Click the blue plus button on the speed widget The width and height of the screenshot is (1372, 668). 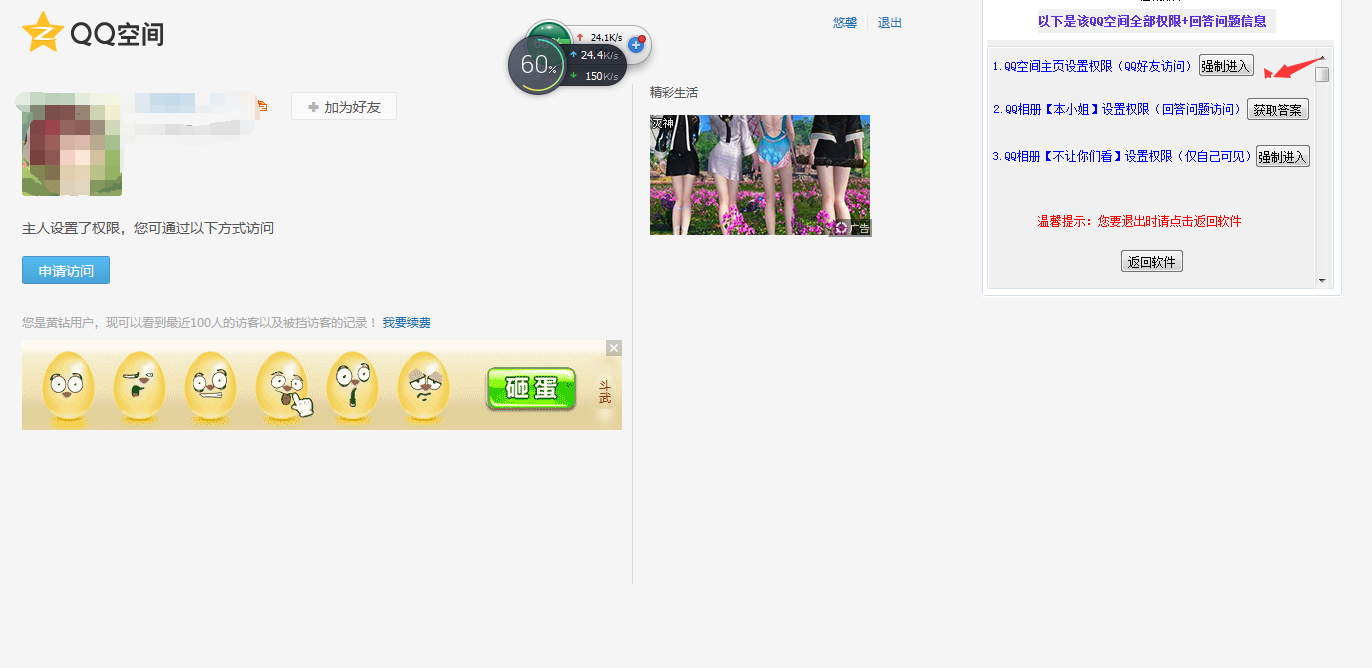pos(636,44)
